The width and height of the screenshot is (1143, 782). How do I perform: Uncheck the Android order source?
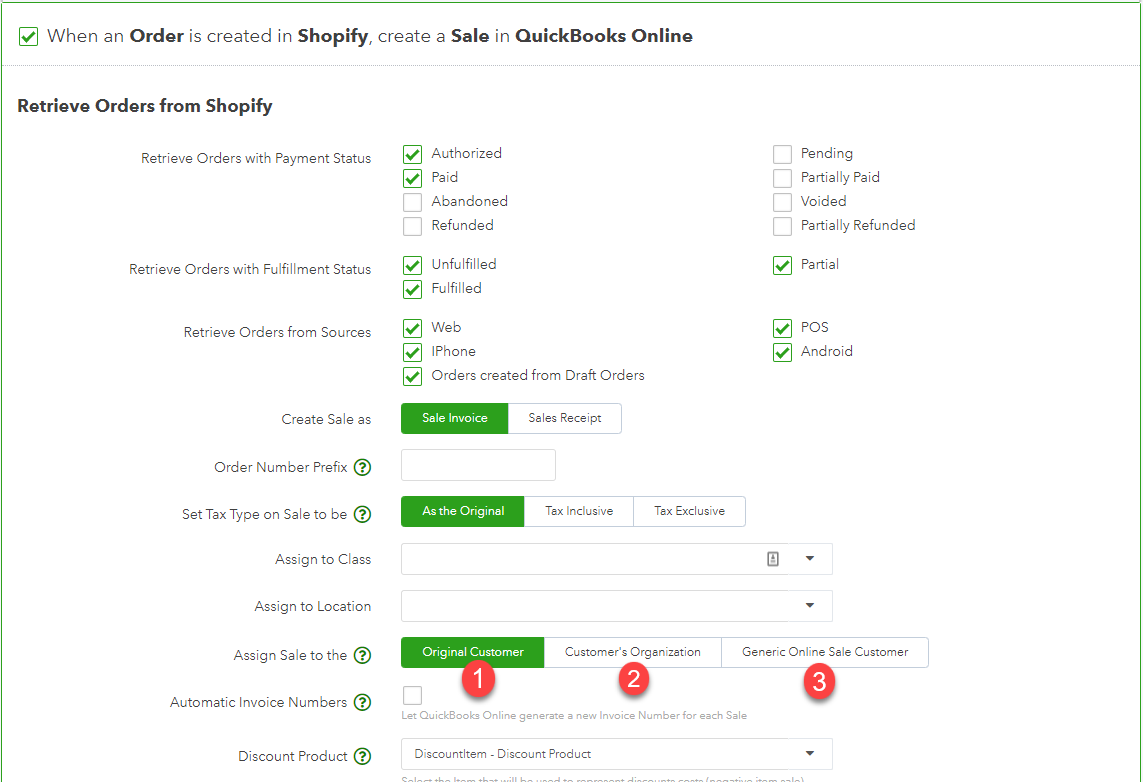point(782,353)
